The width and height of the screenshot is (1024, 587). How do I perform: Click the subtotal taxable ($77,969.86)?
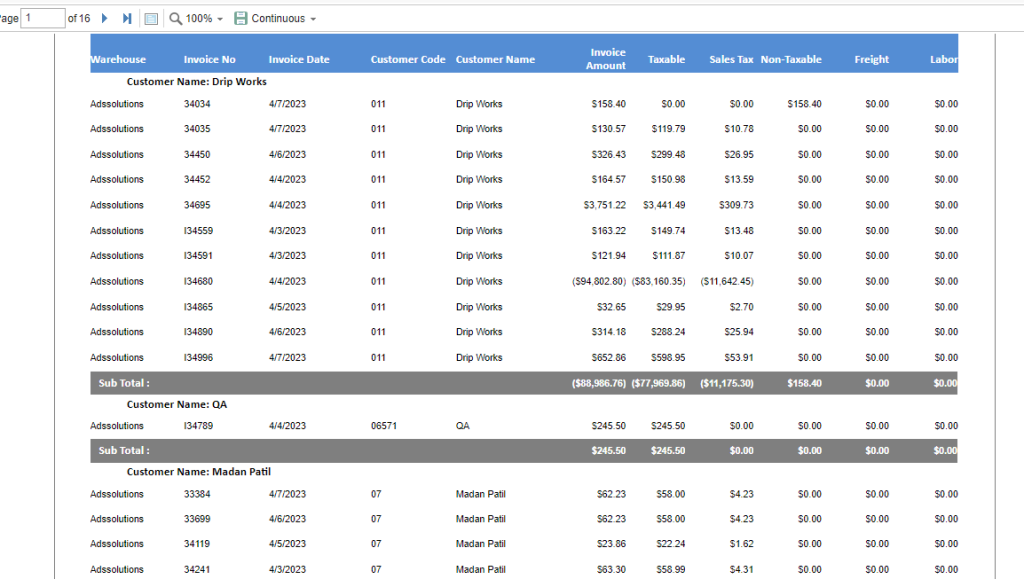[658, 383]
